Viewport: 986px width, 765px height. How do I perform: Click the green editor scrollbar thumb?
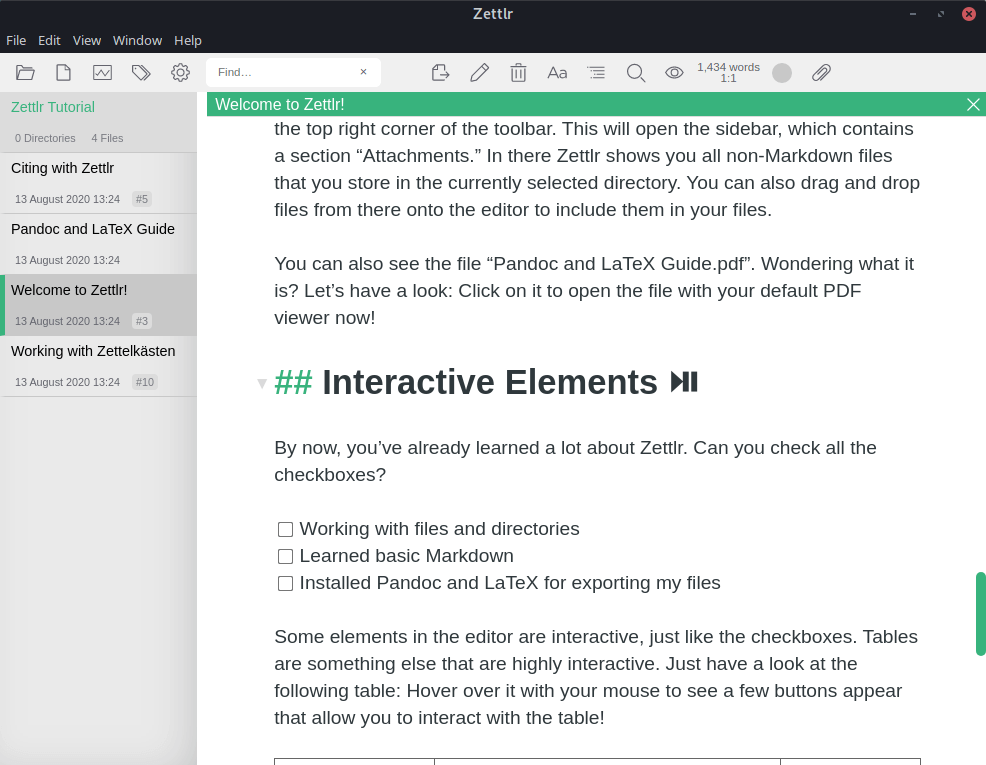(x=980, y=614)
